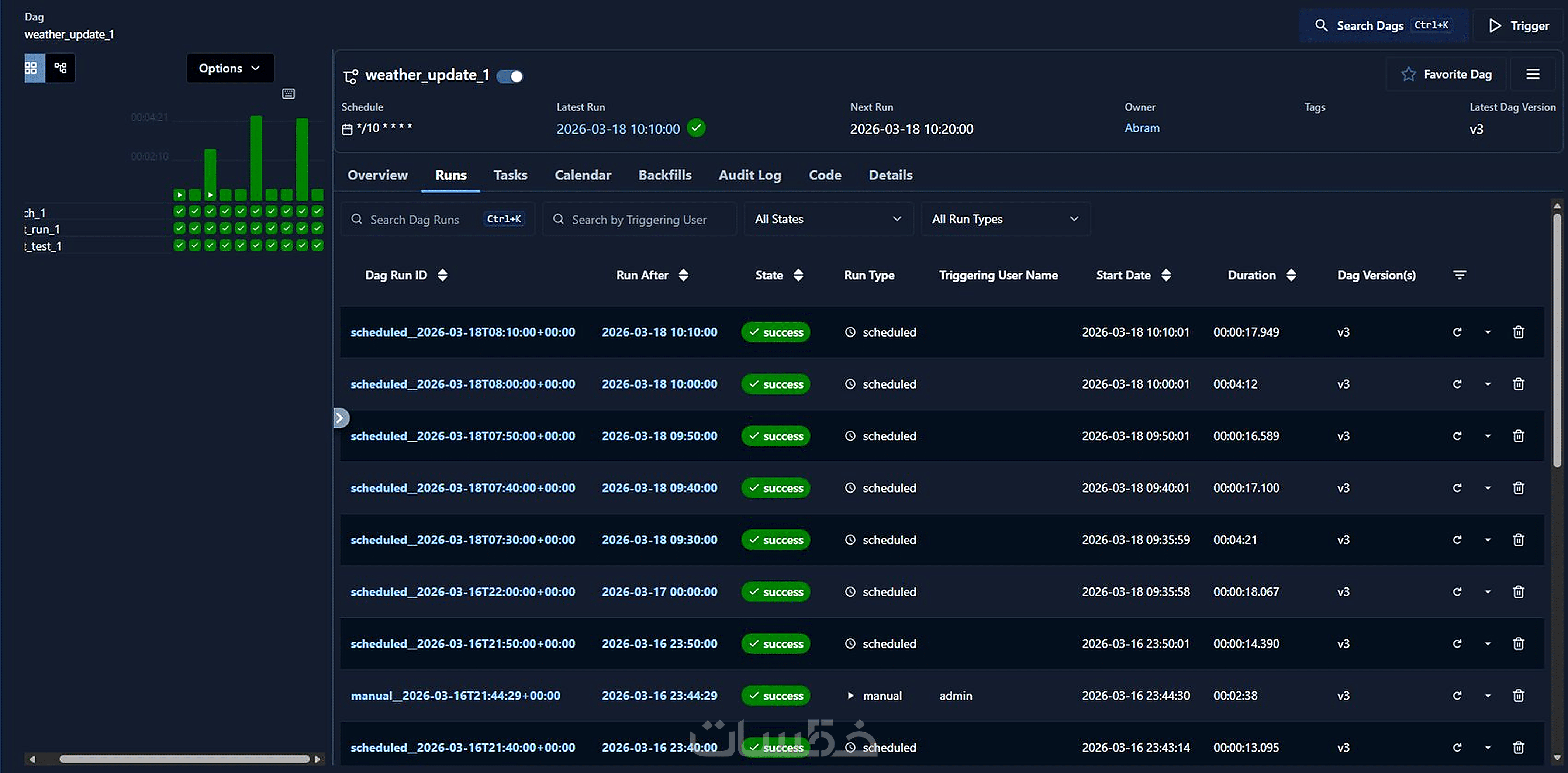Delete the manual 21:44:29 run with the trash icon
Screen dimensions: 1568x773
click(x=1518, y=696)
